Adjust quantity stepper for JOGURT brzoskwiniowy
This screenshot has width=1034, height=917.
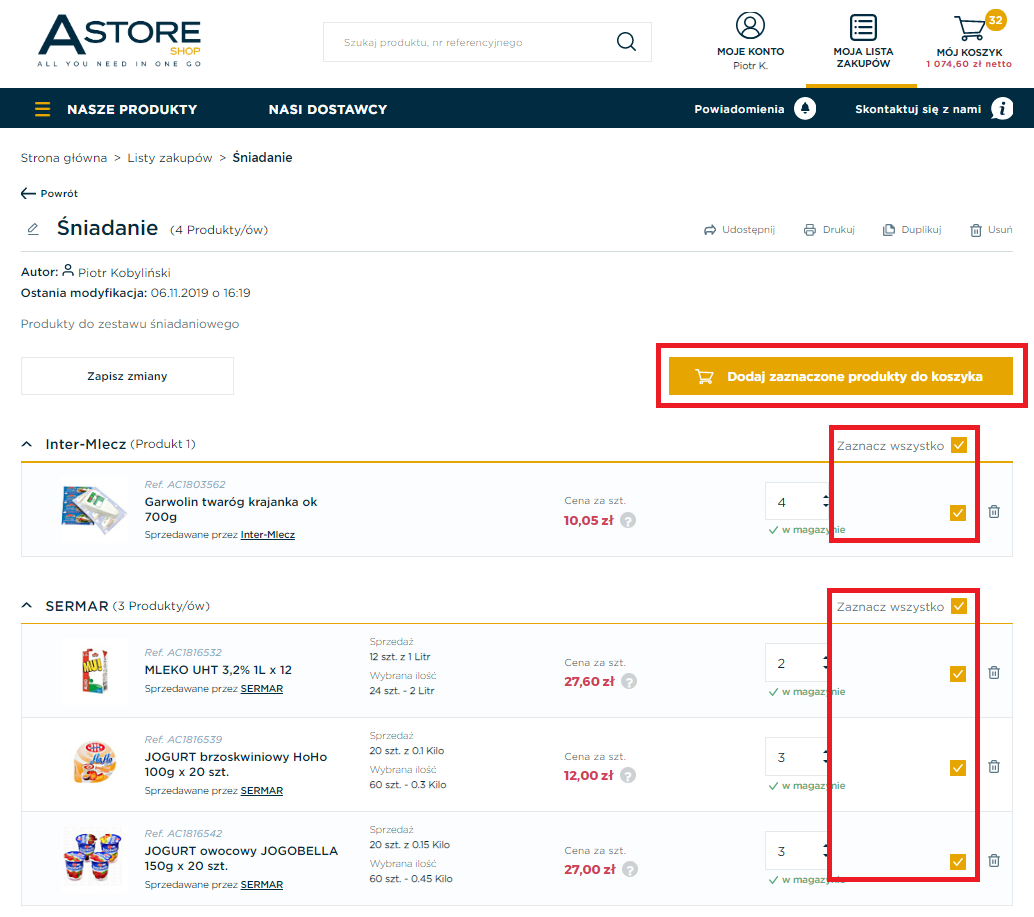(825, 757)
